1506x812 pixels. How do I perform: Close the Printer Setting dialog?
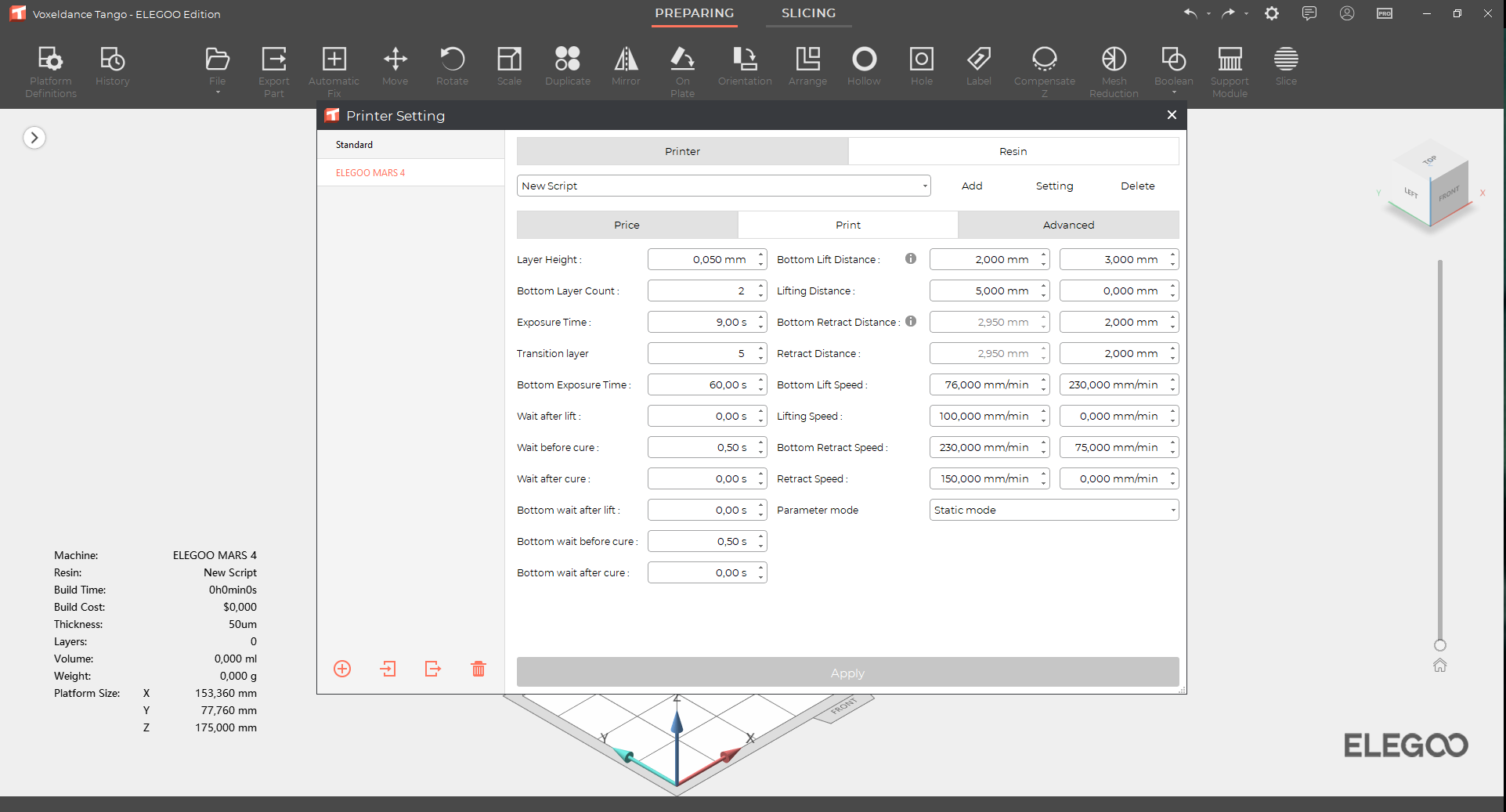tap(1172, 115)
